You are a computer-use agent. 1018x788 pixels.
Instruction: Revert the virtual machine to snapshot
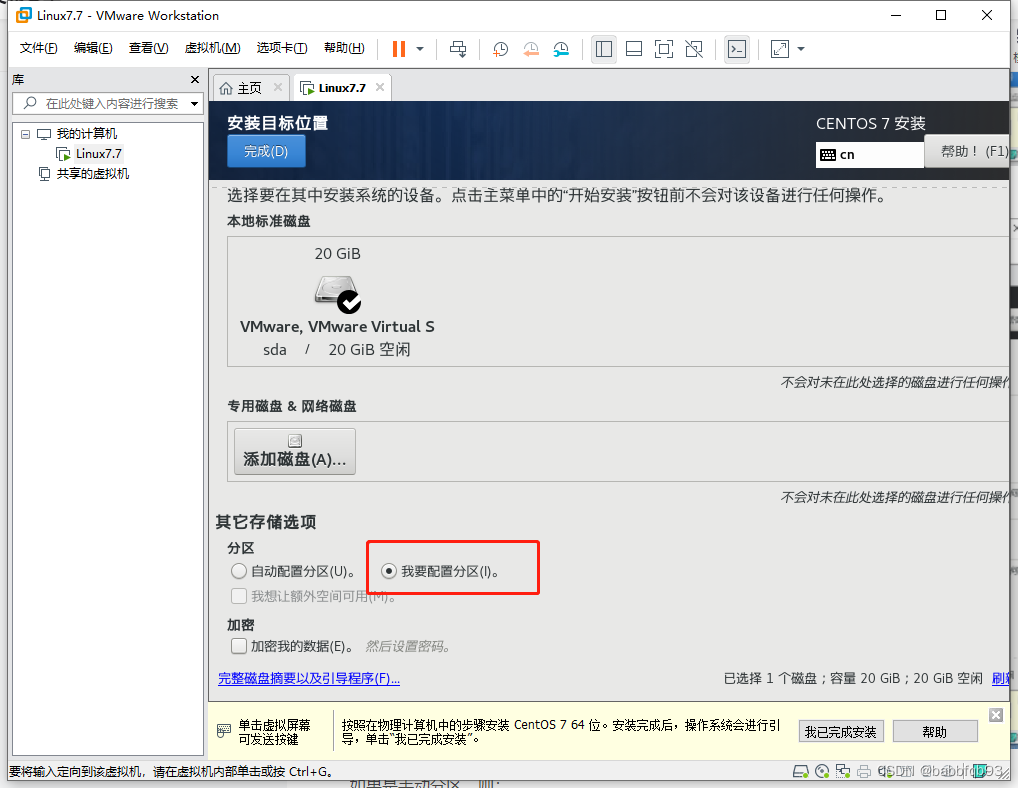[530, 49]
